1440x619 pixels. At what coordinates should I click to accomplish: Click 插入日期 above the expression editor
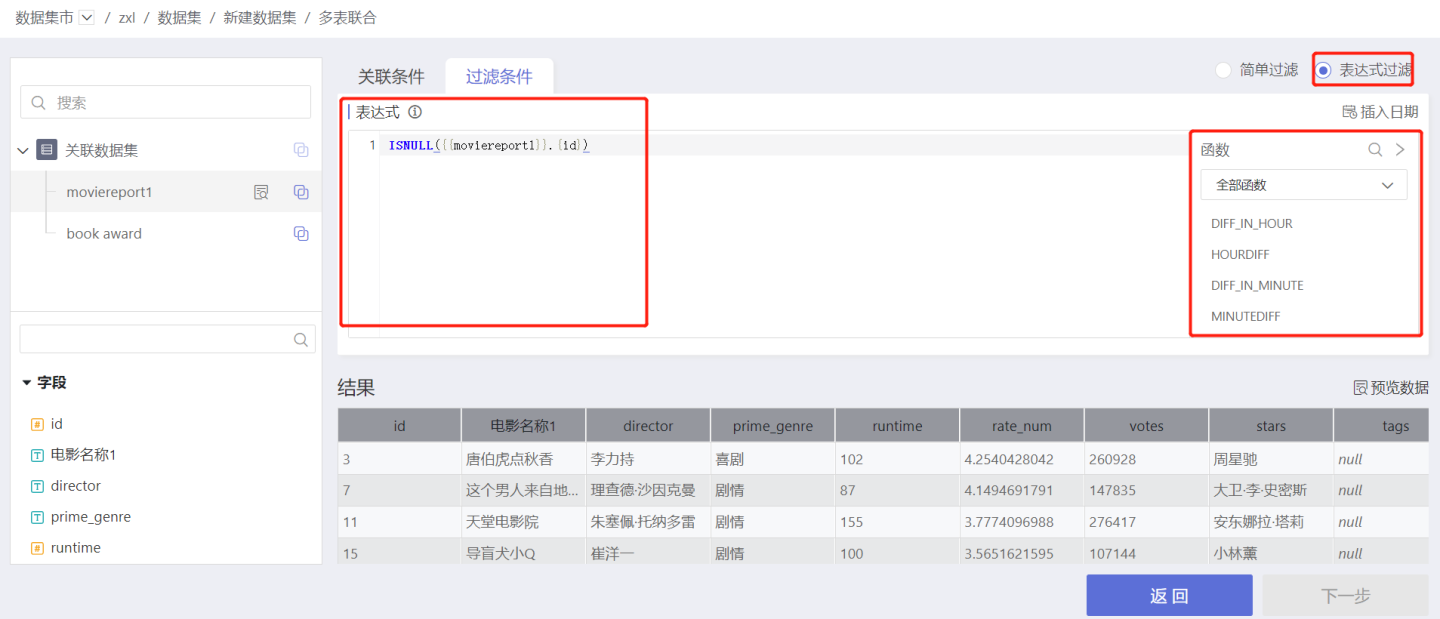click(1379, 112)
